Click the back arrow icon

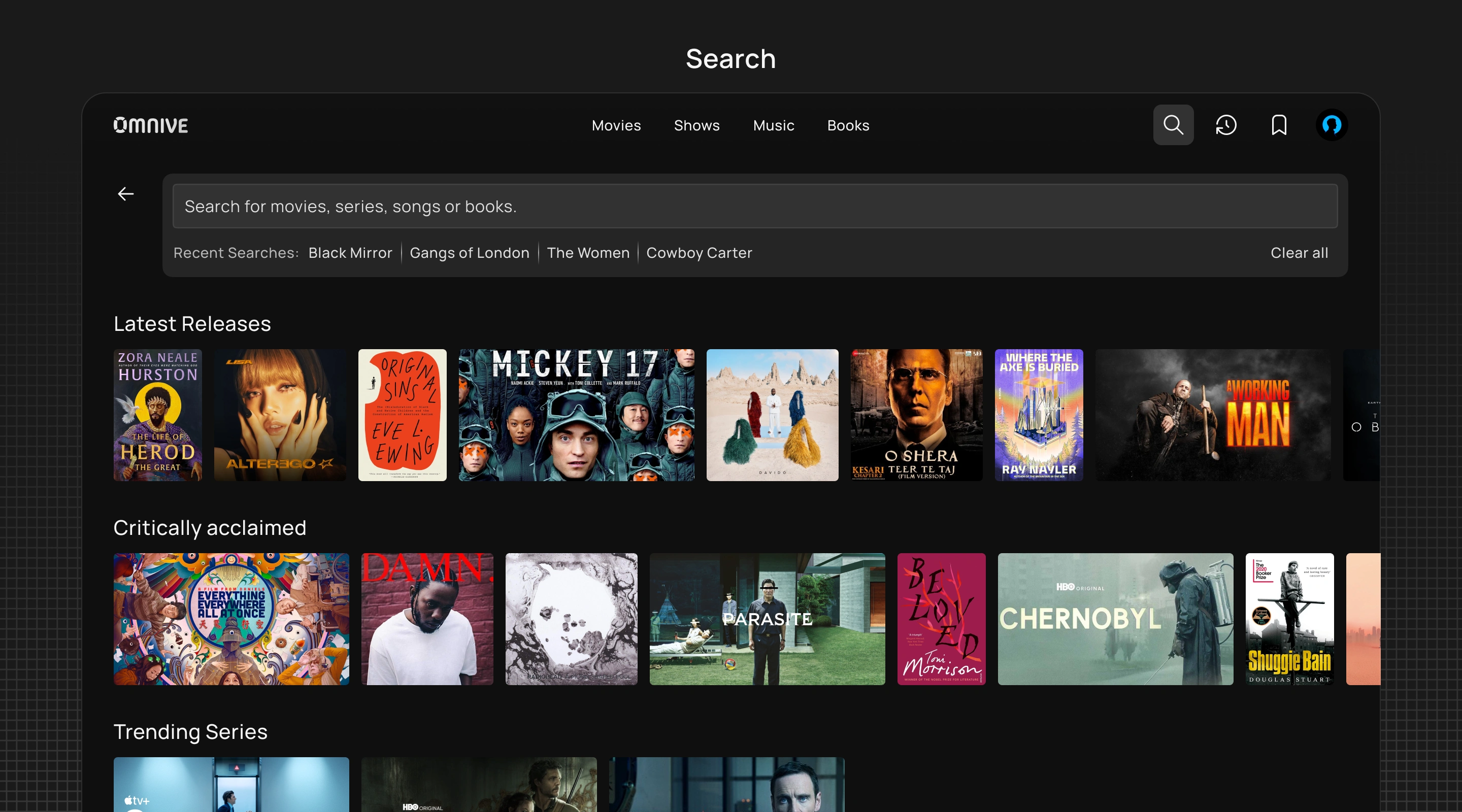coord(125,194)
